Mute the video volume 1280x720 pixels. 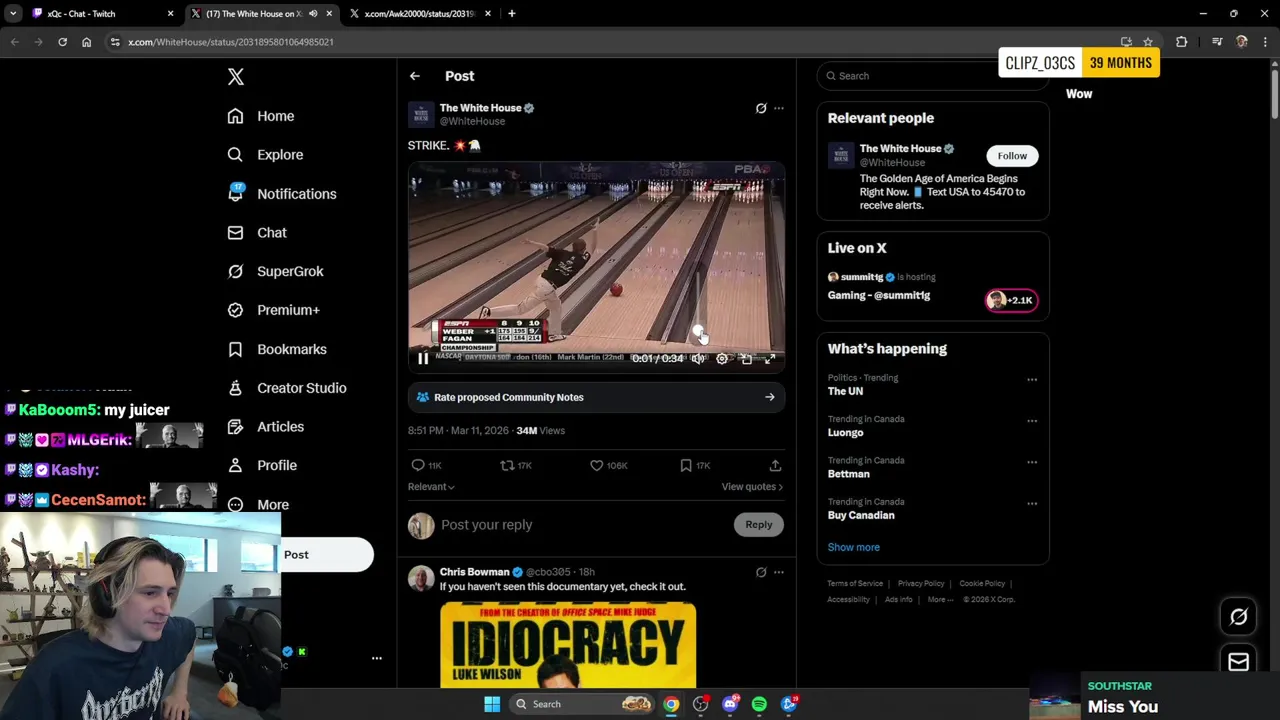click(698, 358)
